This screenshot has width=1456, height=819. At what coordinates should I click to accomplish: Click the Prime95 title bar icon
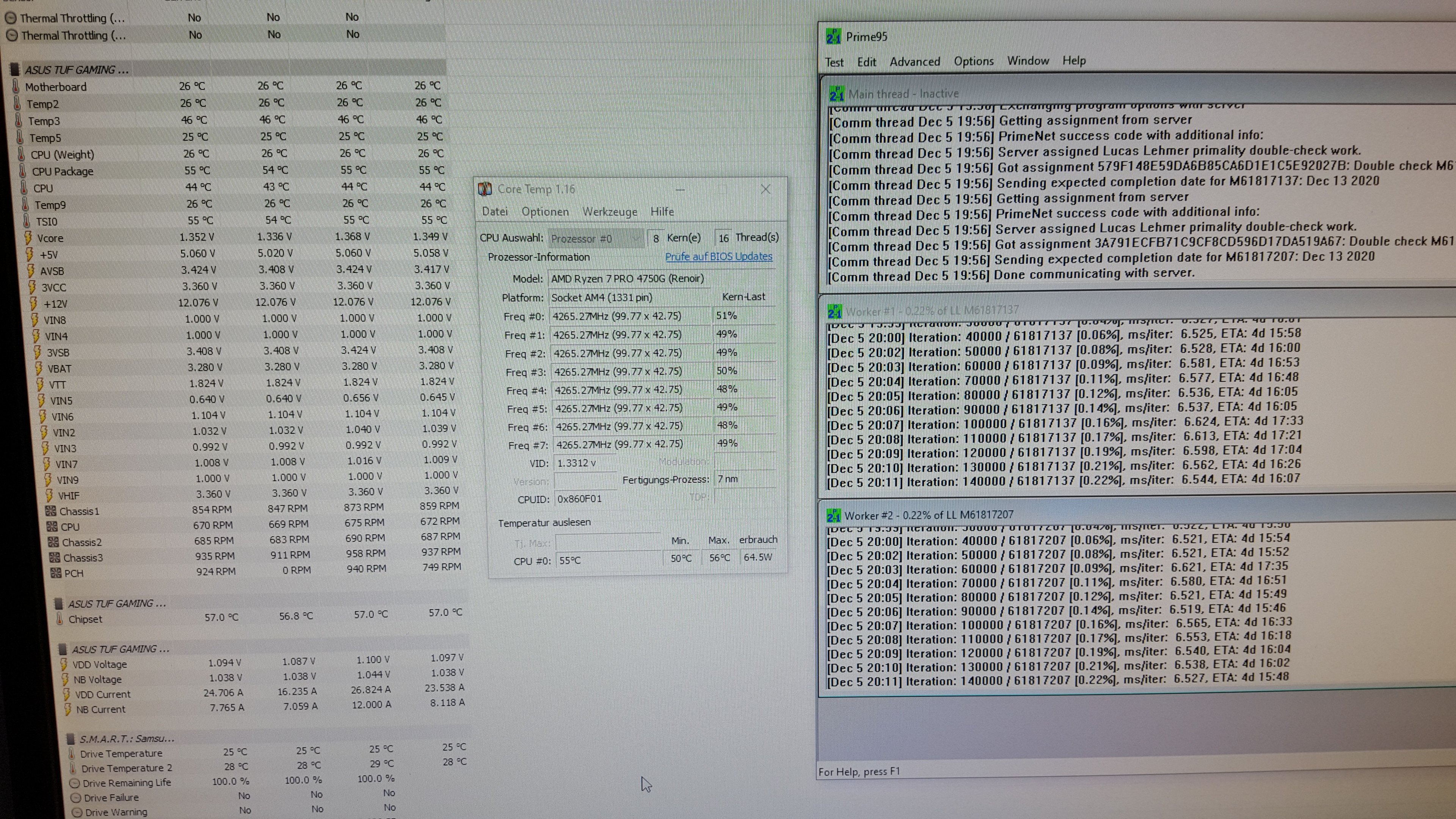tap(833, 37)
